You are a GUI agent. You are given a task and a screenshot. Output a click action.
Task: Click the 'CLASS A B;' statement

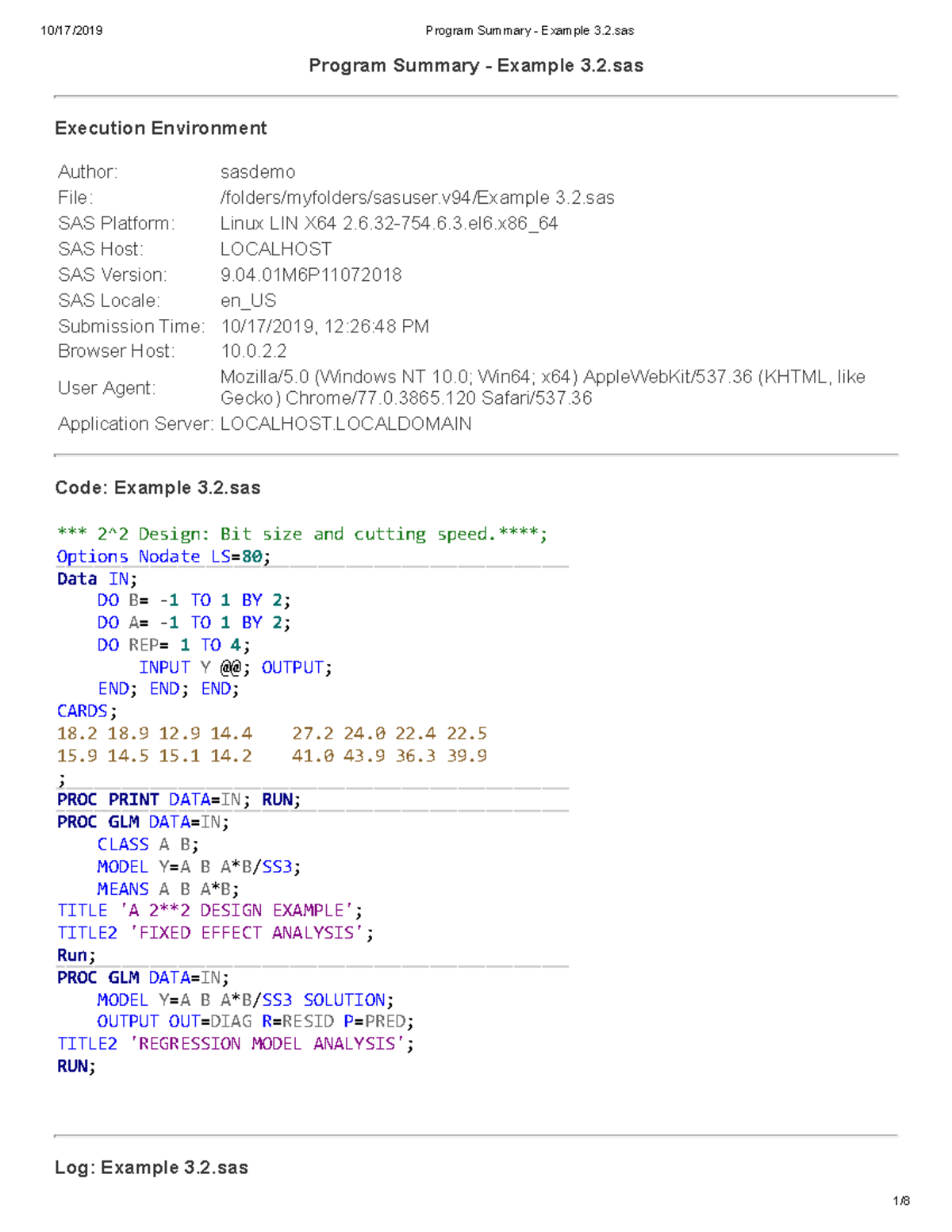click(x=148, y=845)
